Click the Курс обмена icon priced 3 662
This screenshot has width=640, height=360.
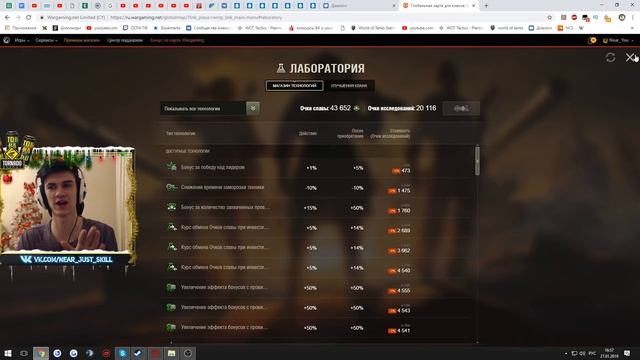171,247
